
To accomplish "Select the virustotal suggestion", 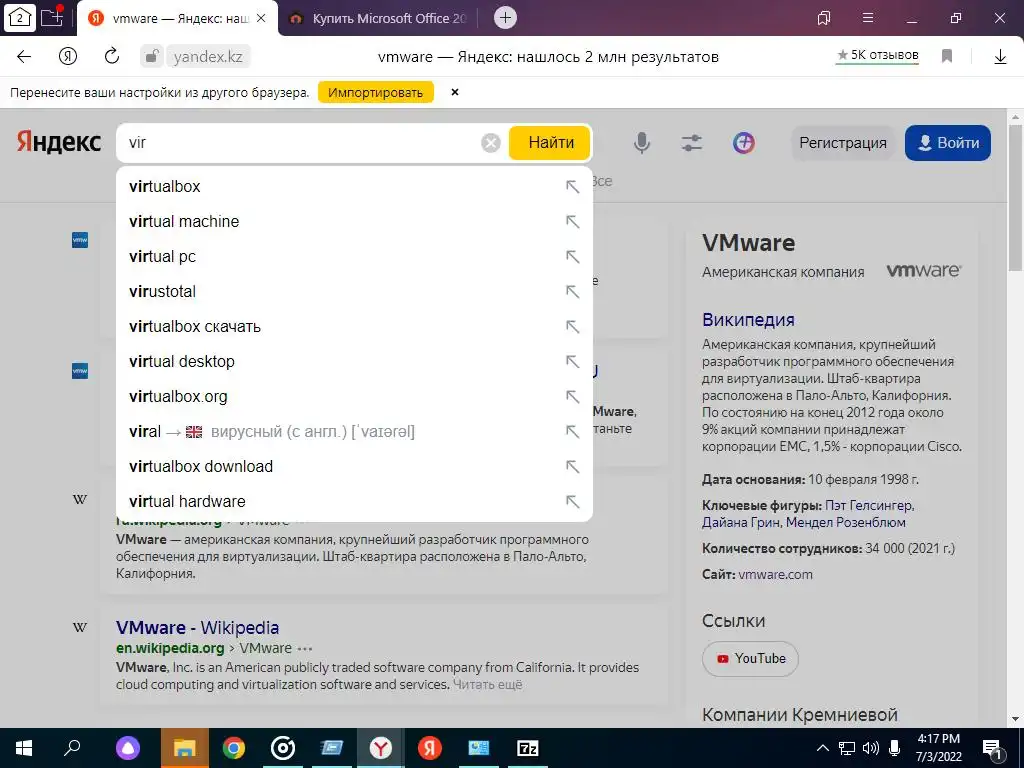I will point(354,291).
